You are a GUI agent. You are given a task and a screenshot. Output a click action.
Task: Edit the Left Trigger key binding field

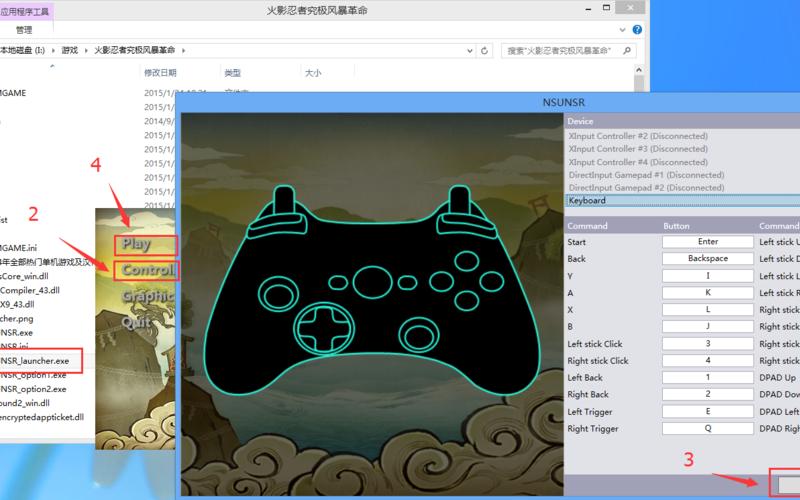tap(708, 412)
